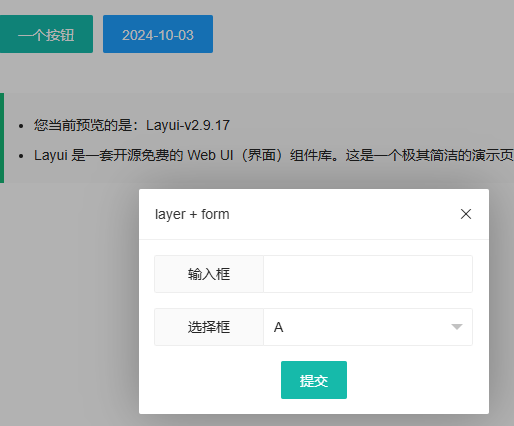Viewport: 514px width, 426px height.
Task: Click the bullet before 您当前预览的是
Action: 21,126
